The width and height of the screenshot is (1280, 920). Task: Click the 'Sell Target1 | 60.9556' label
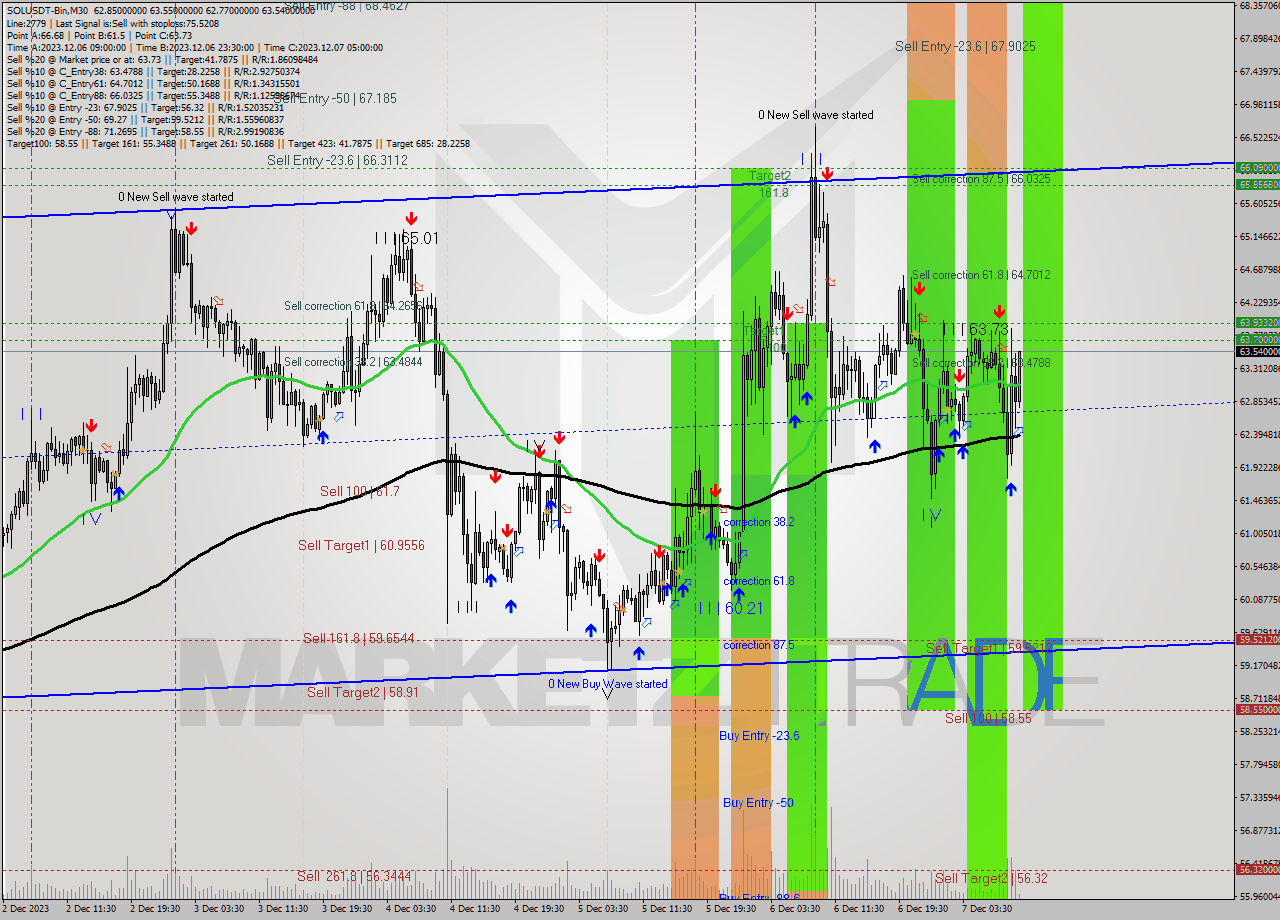pyautogui.click(x=361, y=545)
